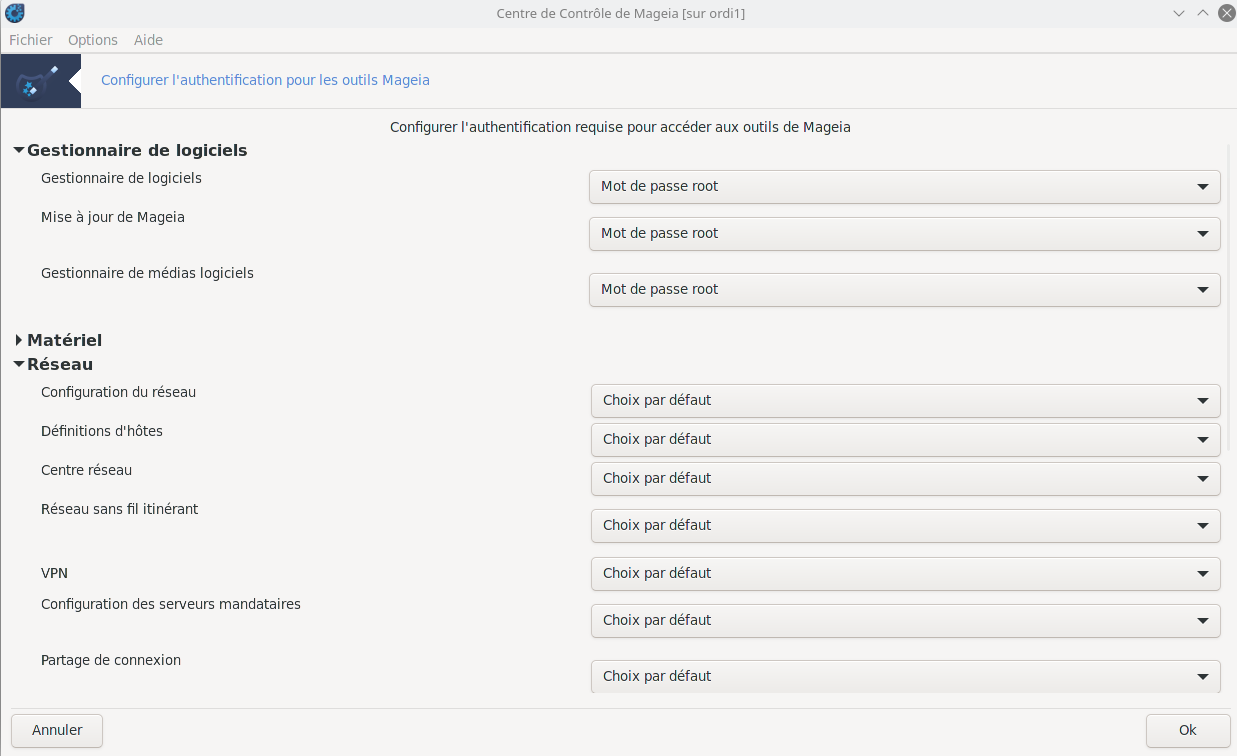Click the 'Gestionnaire de médias logiciels' label
1237x756 pixels.
coord(147,273)
